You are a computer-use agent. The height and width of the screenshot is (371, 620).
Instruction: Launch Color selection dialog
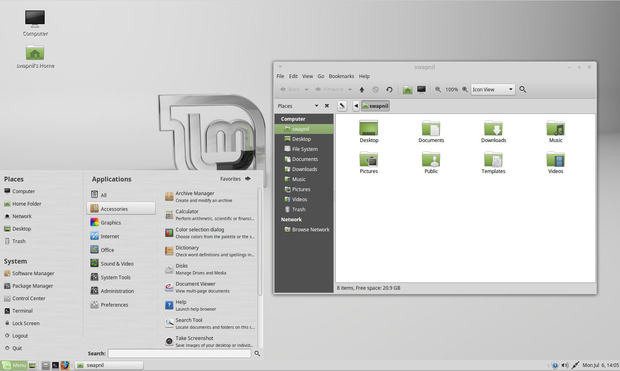210,233
